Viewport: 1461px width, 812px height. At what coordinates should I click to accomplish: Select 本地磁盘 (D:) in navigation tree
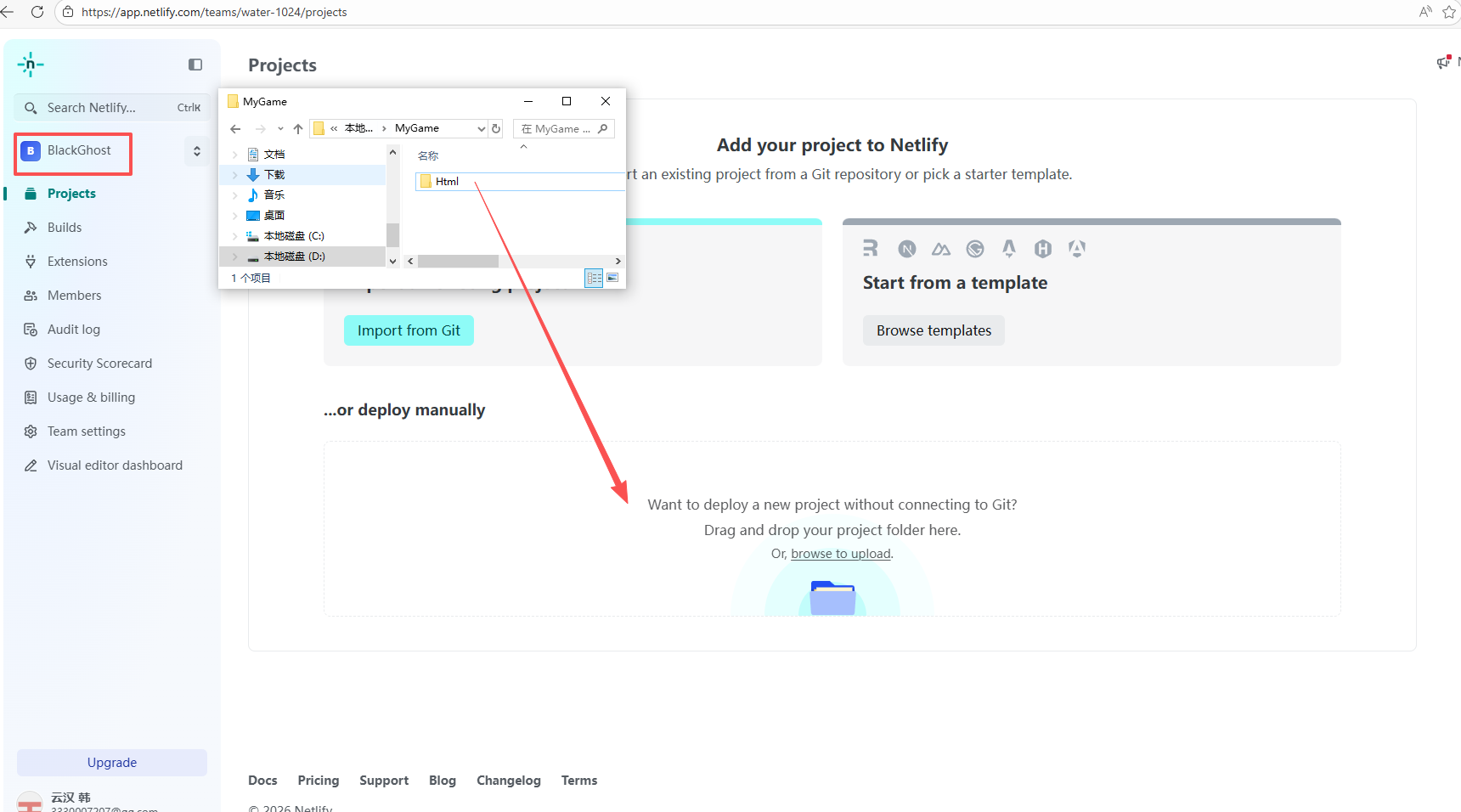coord(294,257)
